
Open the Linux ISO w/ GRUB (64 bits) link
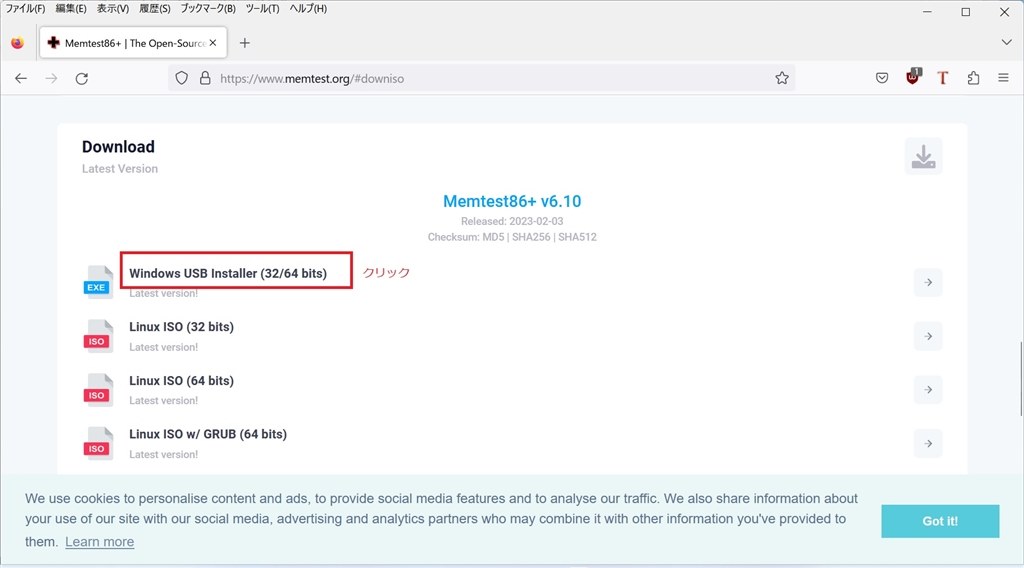208,434
